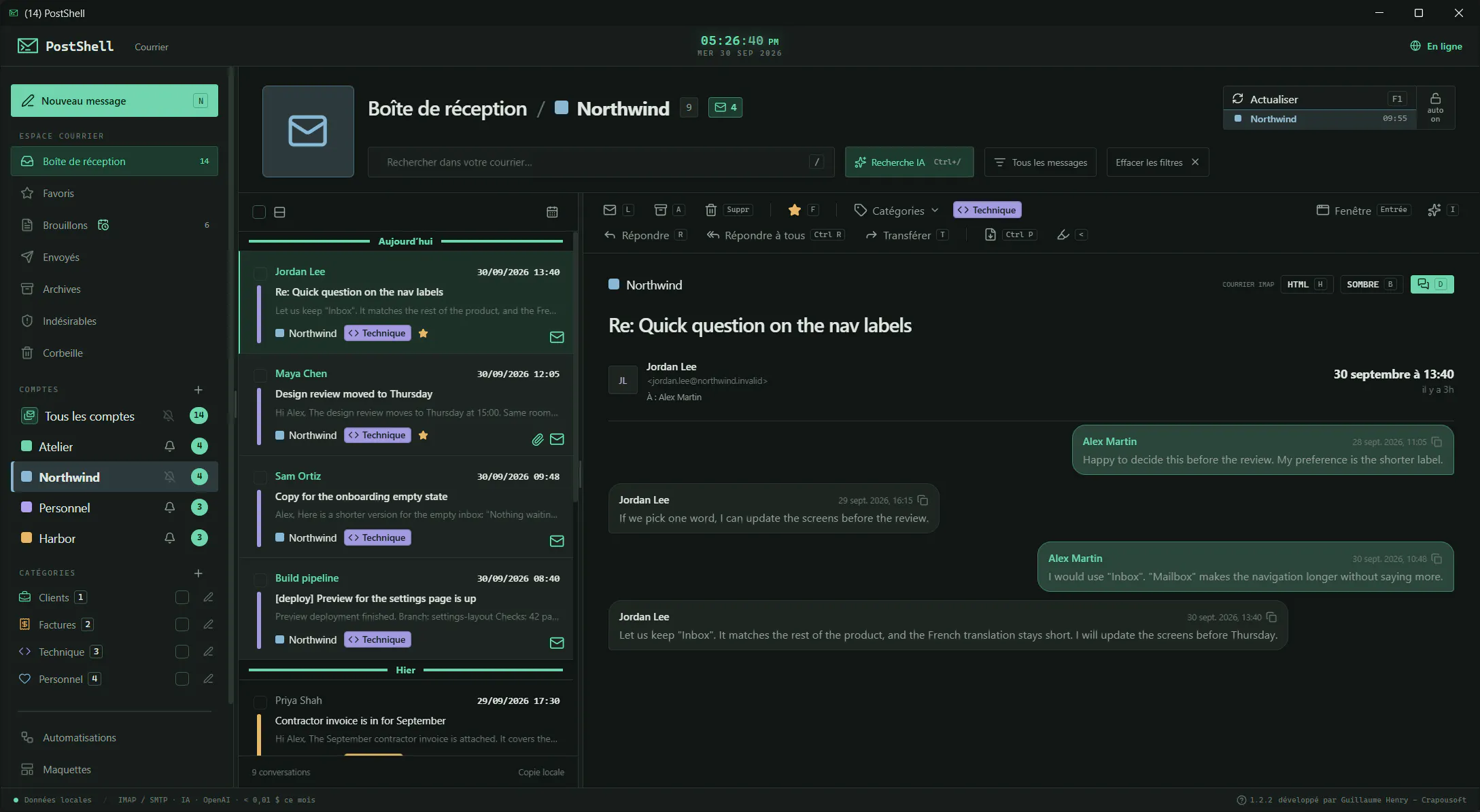Click the trash Suppr delete icon

(710, 210)
